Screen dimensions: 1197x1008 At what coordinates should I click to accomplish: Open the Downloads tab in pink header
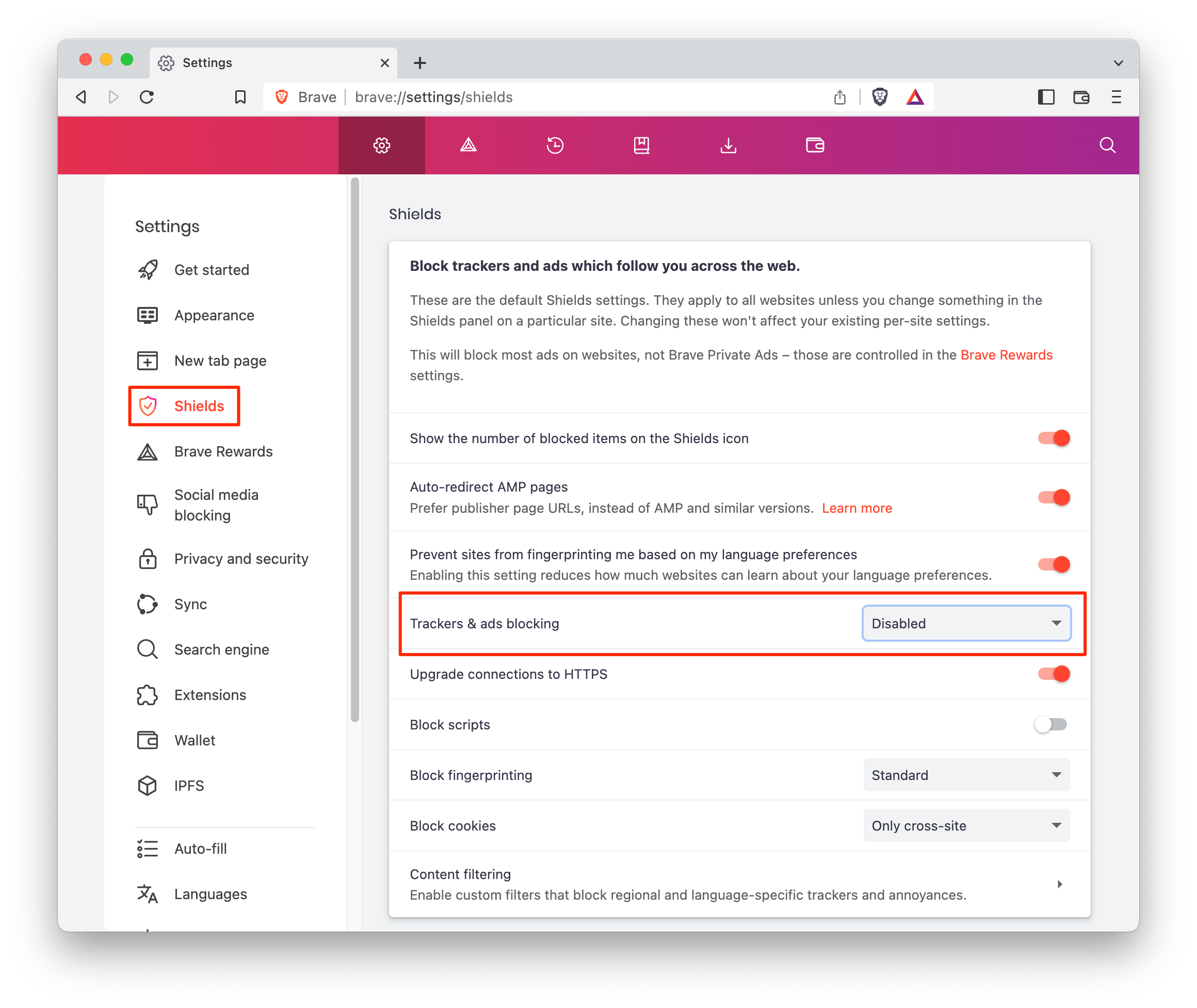point(728,145)
